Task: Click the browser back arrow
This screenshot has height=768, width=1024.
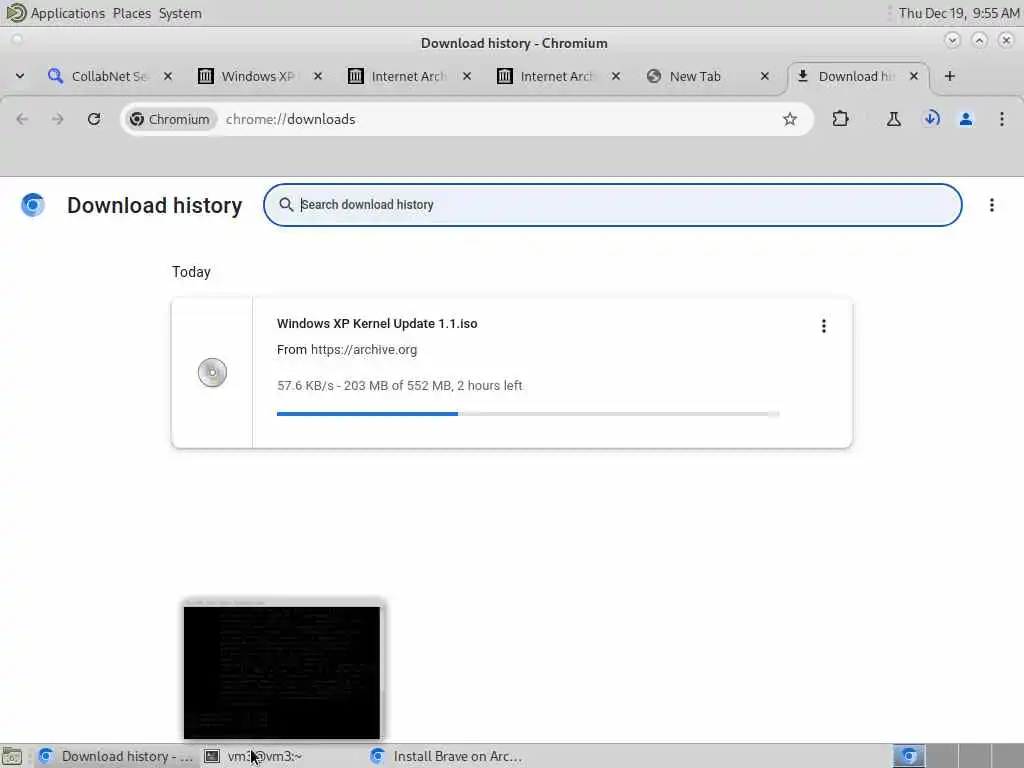Action: (x=22, y=119)
